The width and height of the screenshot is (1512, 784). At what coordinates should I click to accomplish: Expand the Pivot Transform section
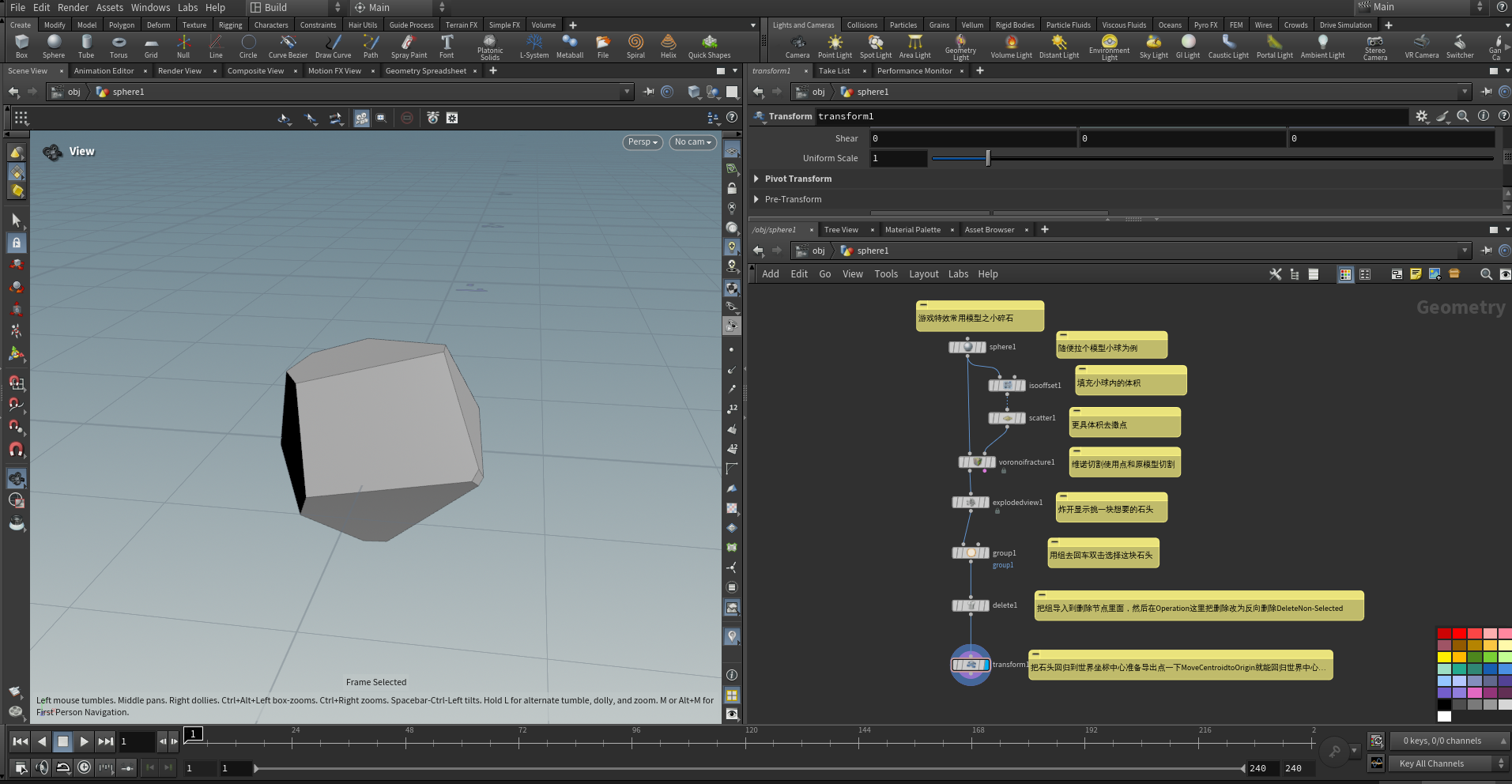[x=757, y=179]
